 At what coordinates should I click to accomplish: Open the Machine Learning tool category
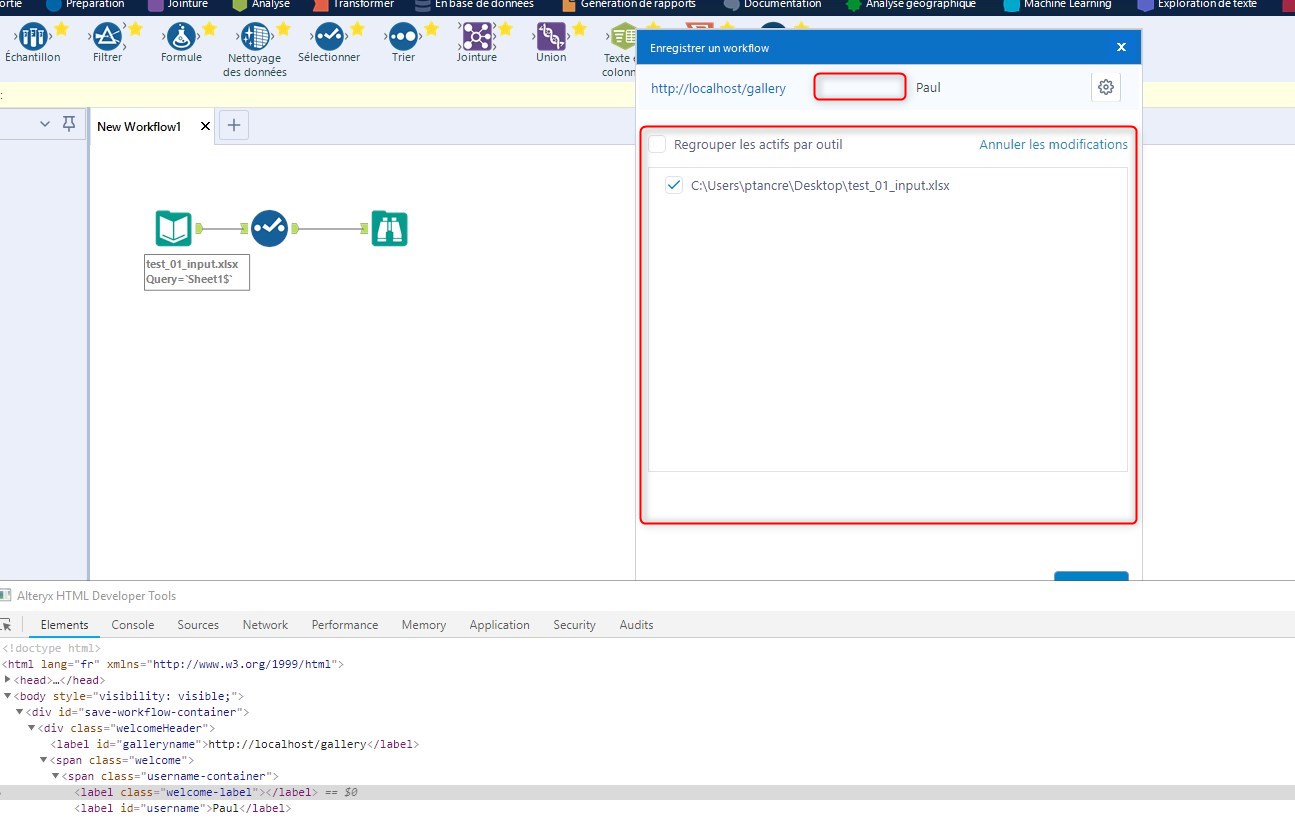[x=1057, y=4]
